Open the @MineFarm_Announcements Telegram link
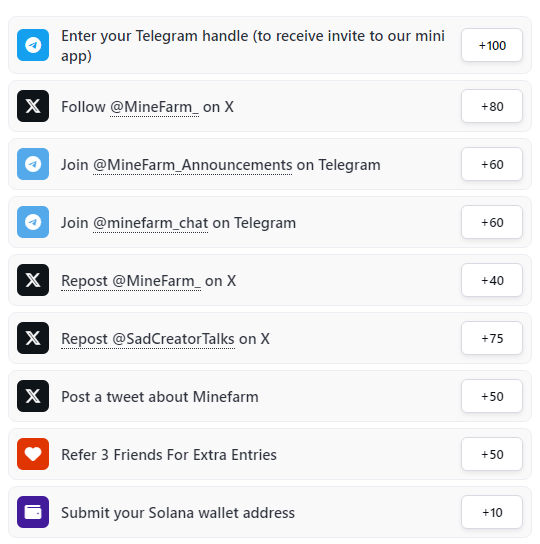 (193, 165)
